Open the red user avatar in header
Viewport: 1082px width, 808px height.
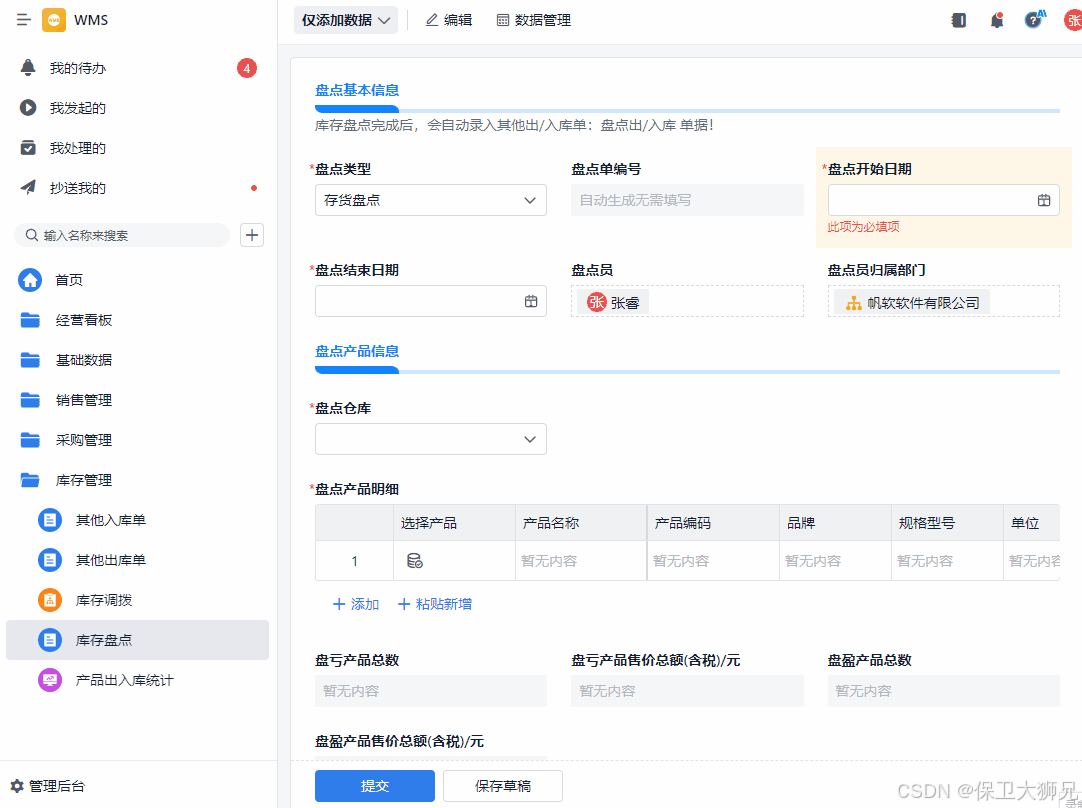[x=1073, y=20]
